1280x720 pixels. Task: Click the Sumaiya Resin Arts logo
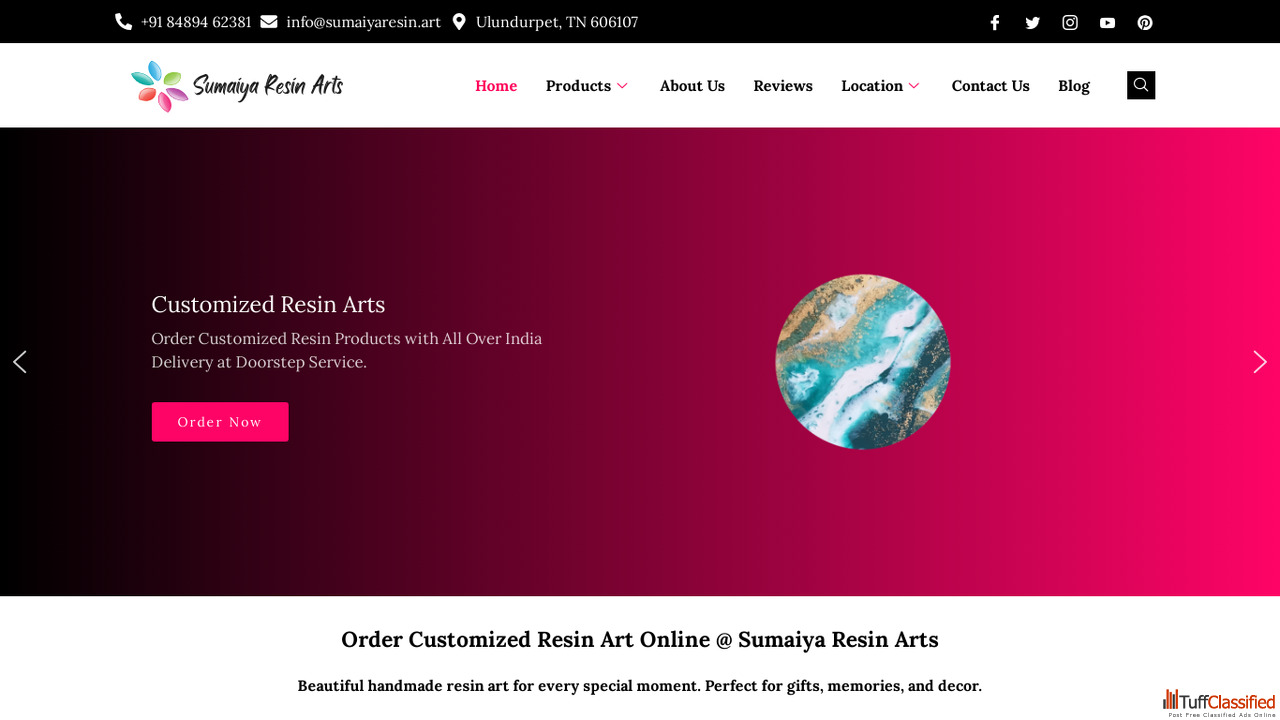click(237, 86)
